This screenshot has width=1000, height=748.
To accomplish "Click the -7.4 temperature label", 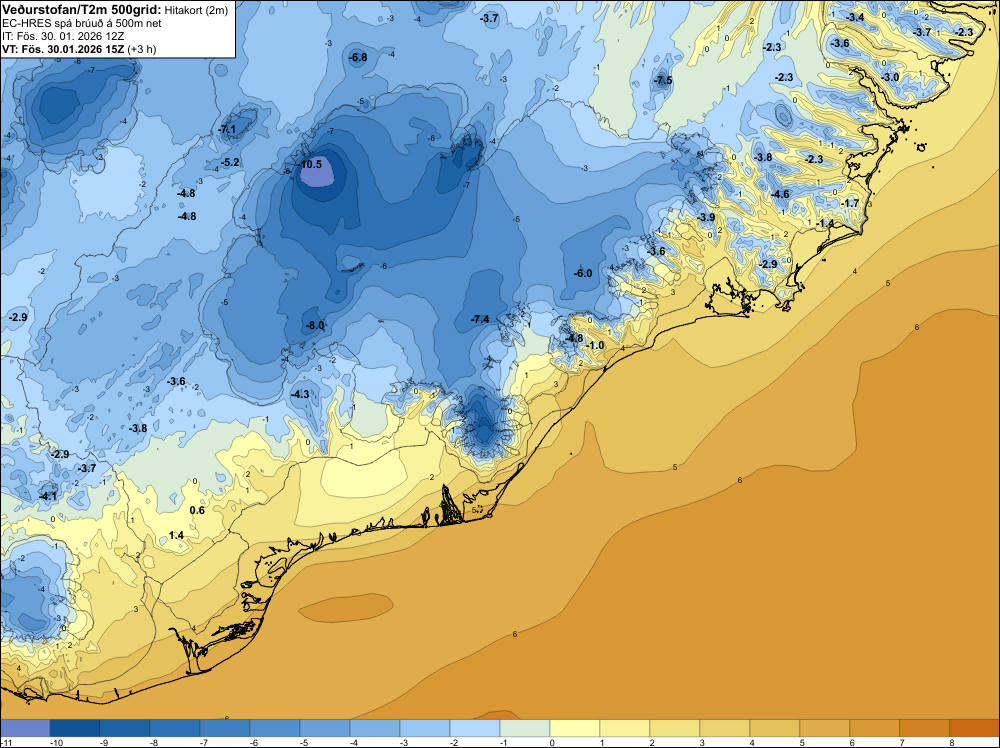I will click(x=480, y=319).
